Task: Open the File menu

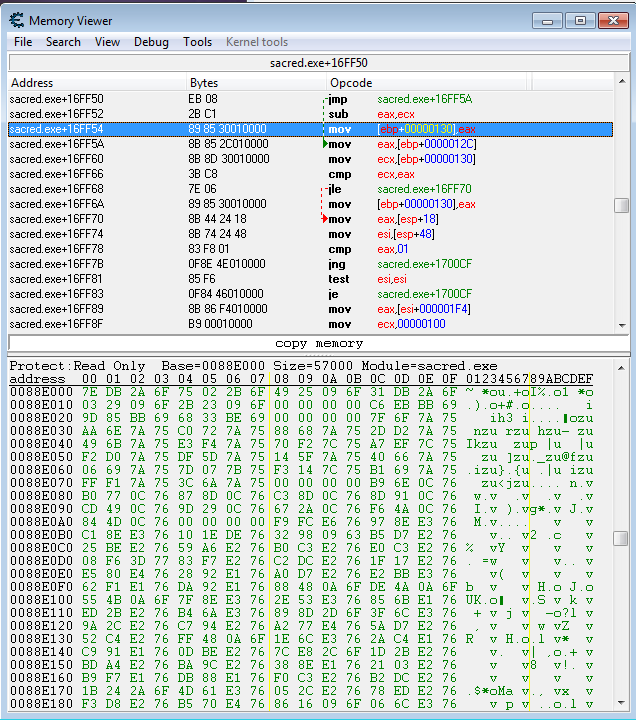Action: 23,42
